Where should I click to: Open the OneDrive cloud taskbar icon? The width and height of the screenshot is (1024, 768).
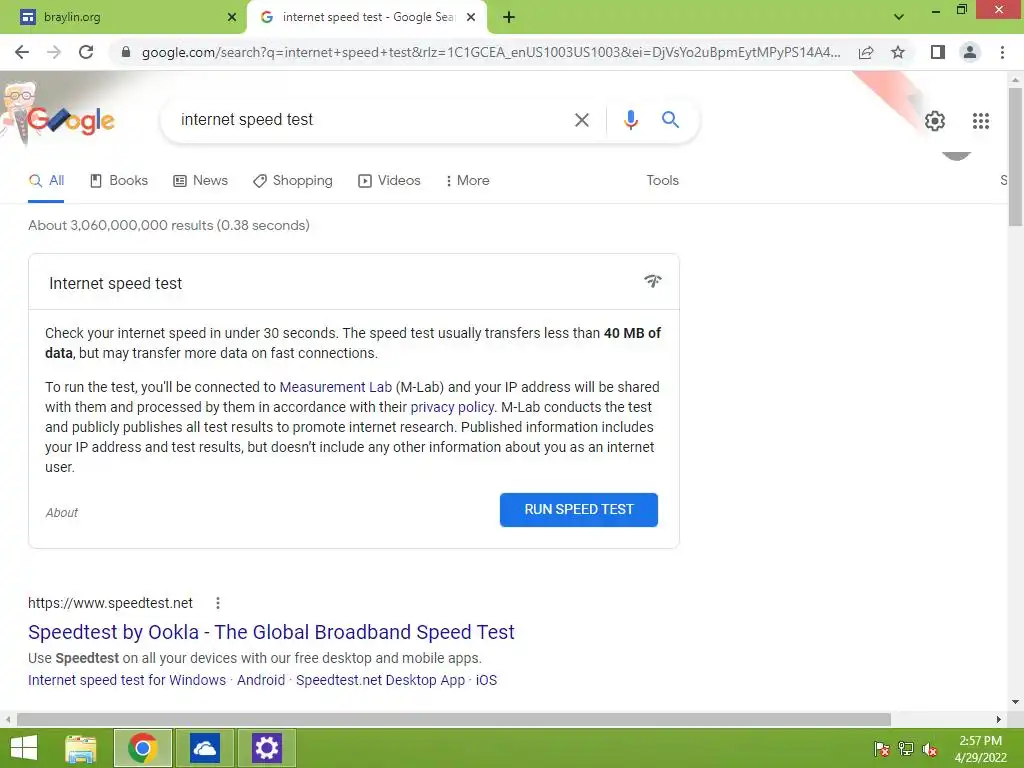point(204,748)
